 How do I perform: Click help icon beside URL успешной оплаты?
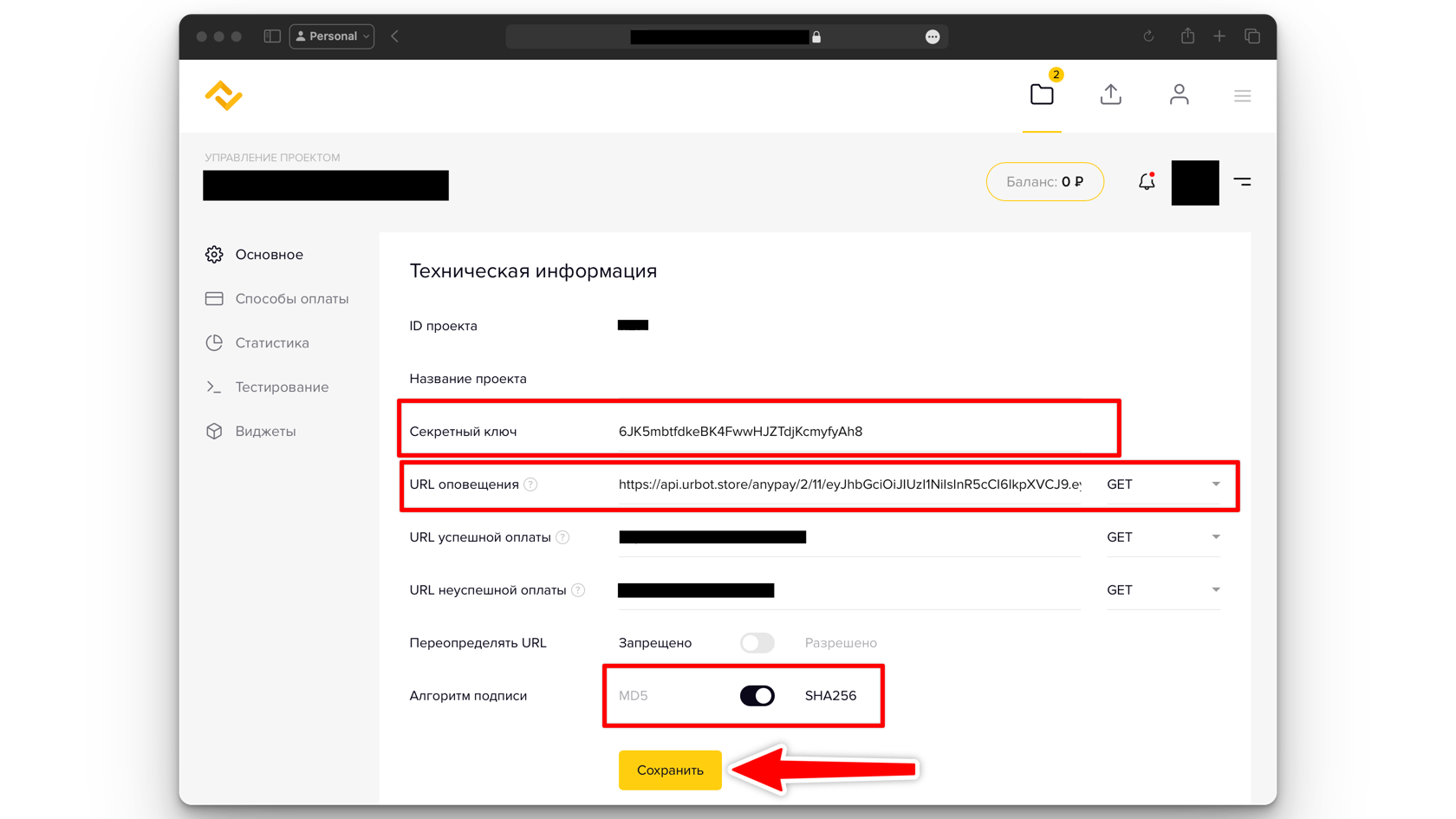coord(562,537)
